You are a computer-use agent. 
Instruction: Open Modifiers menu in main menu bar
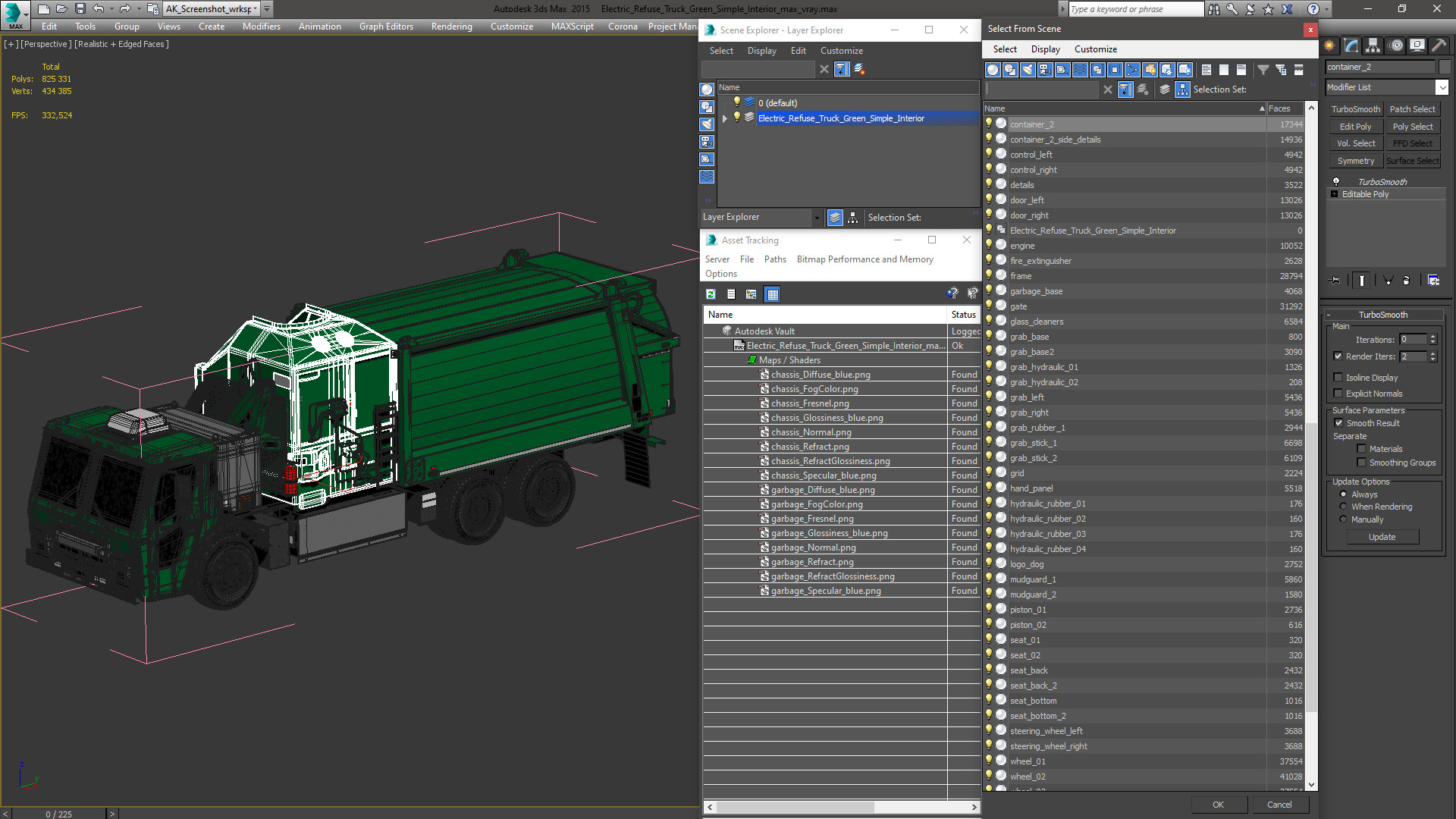click(x=261, y=27)
